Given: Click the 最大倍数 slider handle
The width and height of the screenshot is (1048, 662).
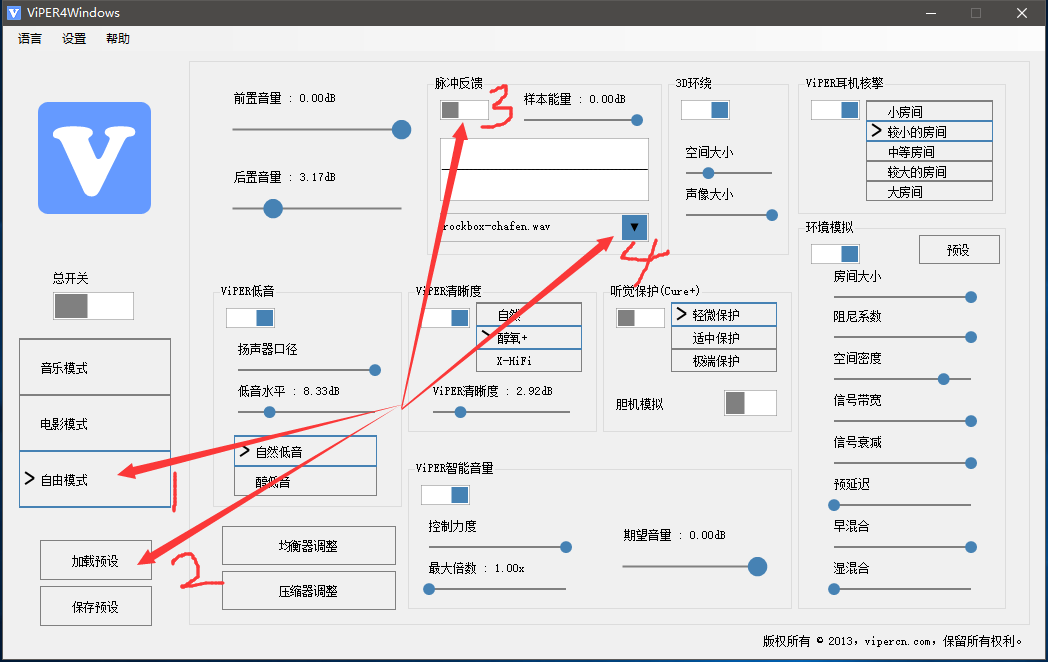Looking at the screenshot, I should click(x=429, y=590).
